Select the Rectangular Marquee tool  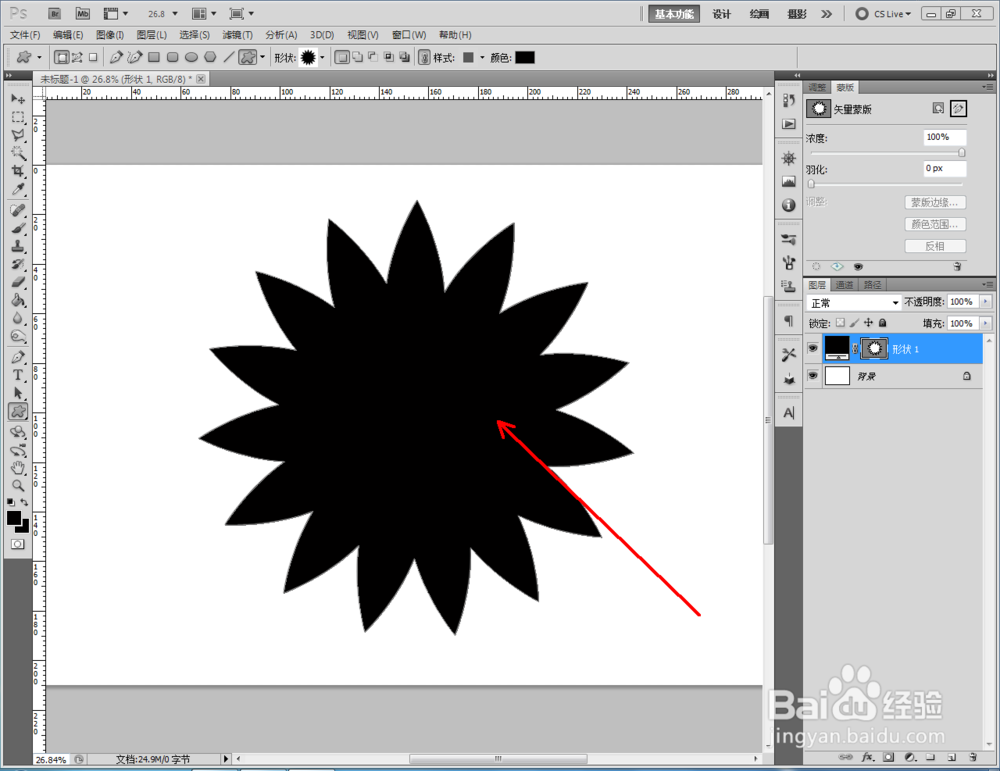[18, 117]
